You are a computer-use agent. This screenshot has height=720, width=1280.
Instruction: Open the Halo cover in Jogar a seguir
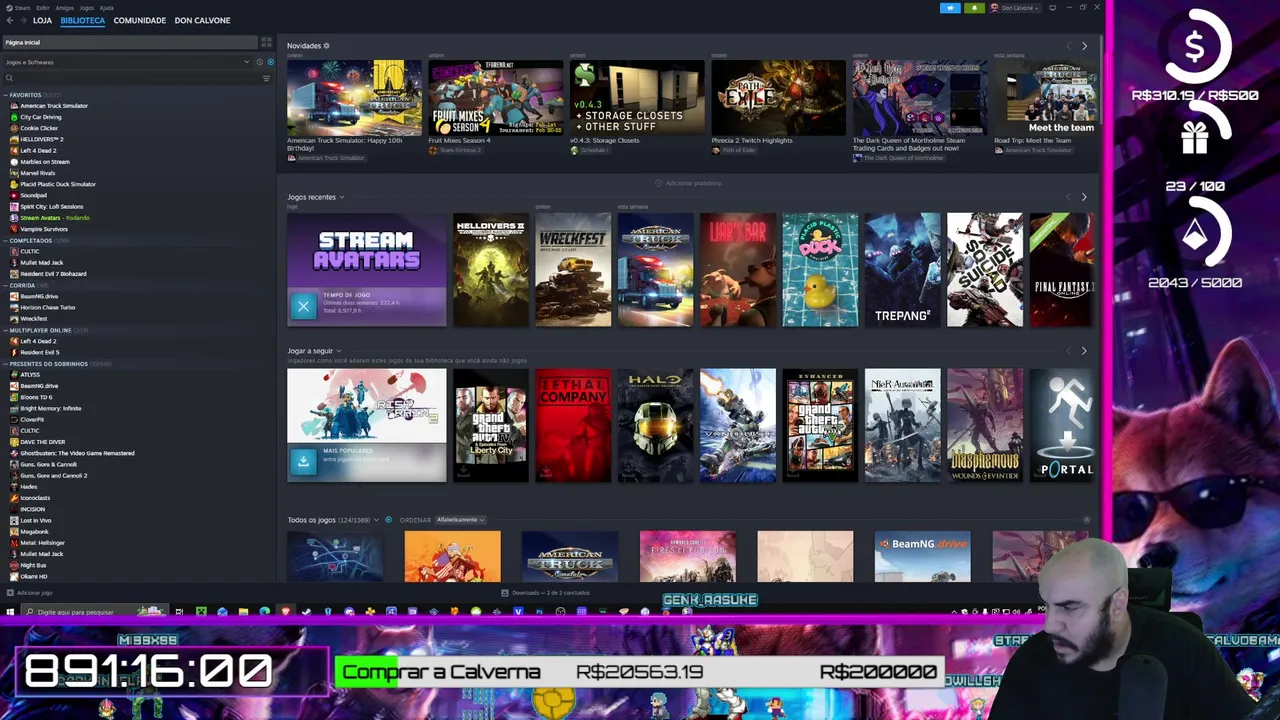[655, 425]
